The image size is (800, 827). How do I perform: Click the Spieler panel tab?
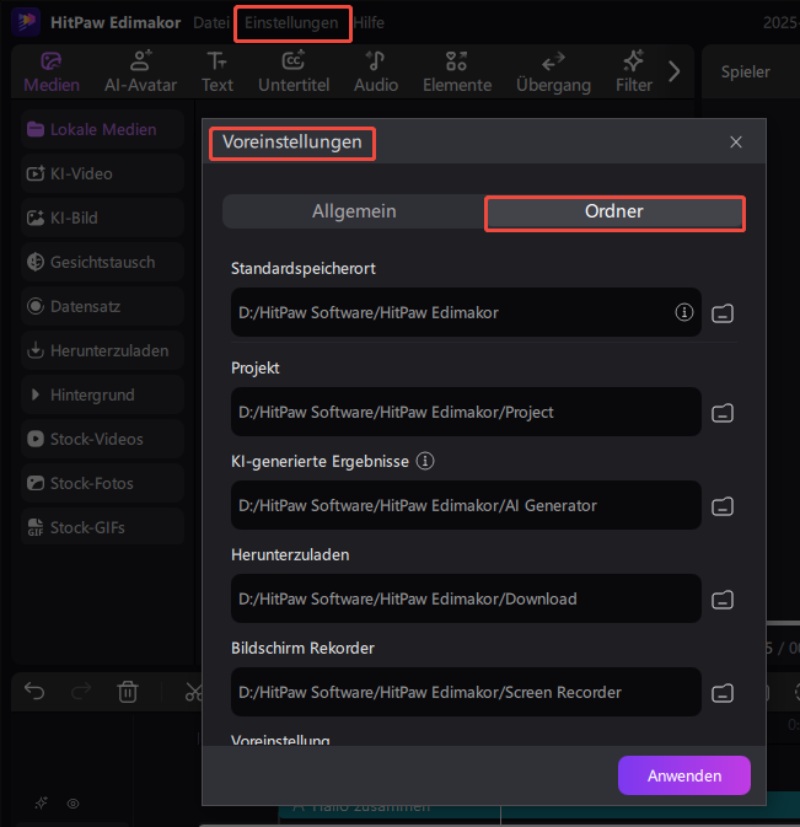click(745, 72)
